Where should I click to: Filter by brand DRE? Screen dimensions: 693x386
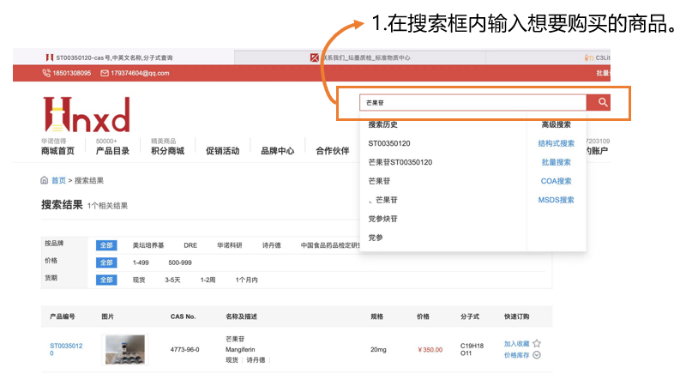pyautogui.click(x=190, y=245)
